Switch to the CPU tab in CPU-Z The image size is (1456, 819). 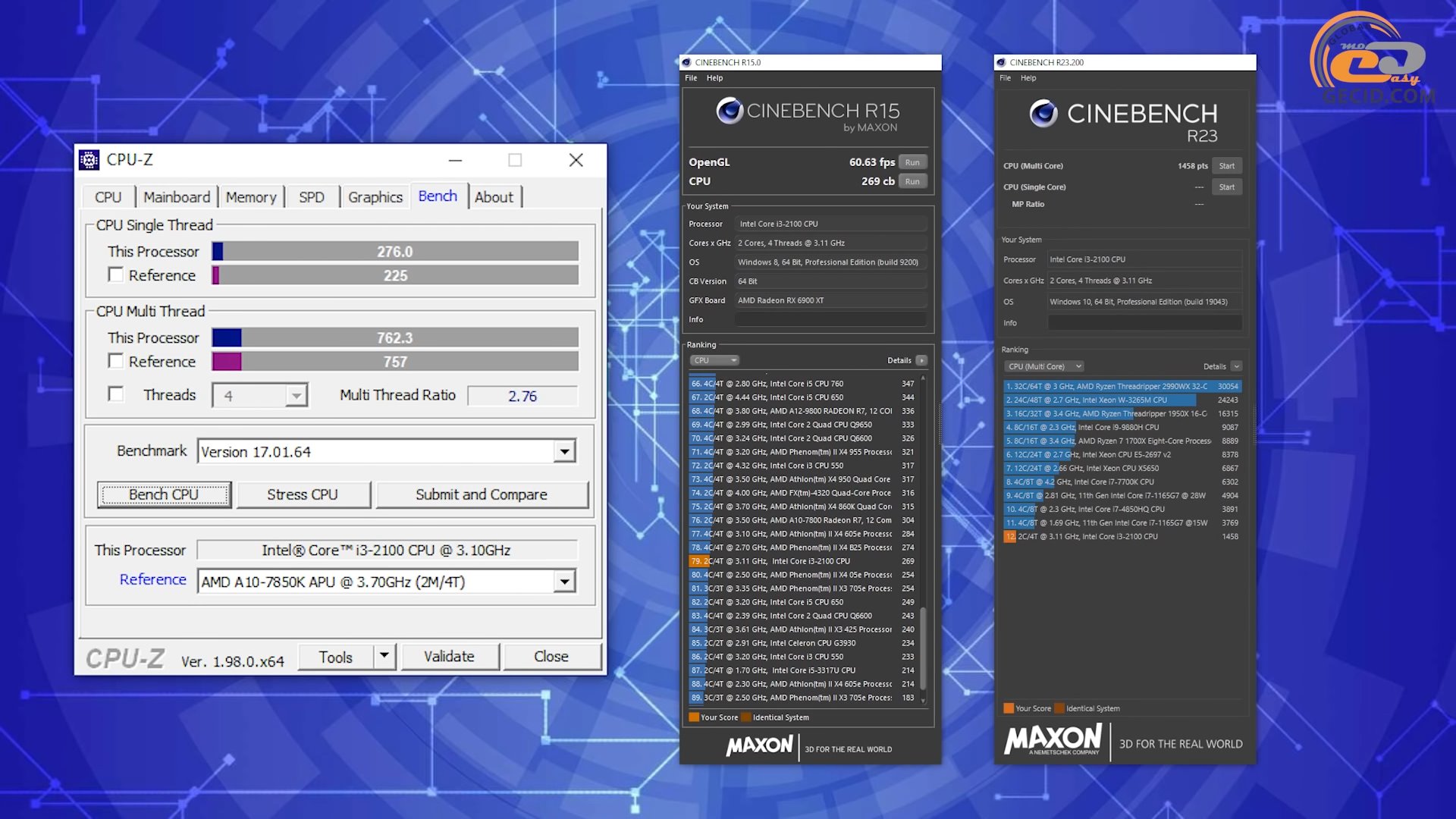(108, 197)
